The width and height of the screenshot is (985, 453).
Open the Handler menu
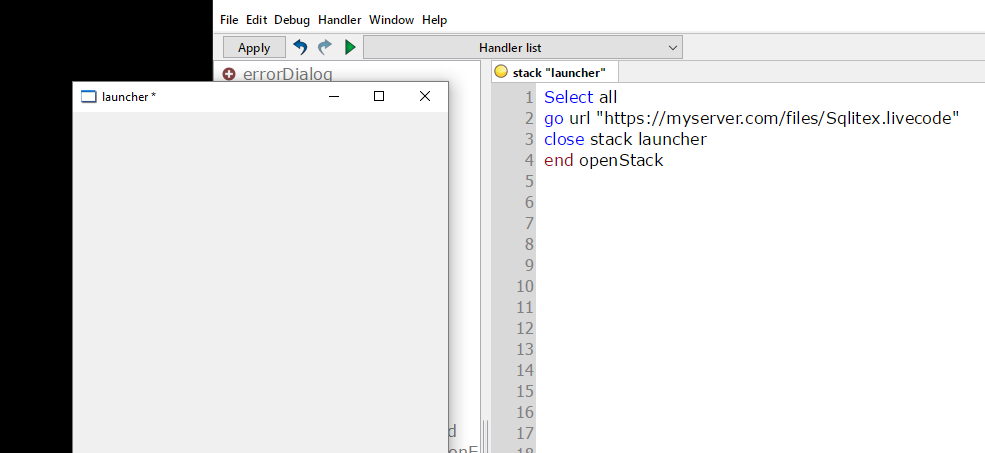(x=339, y=20)
